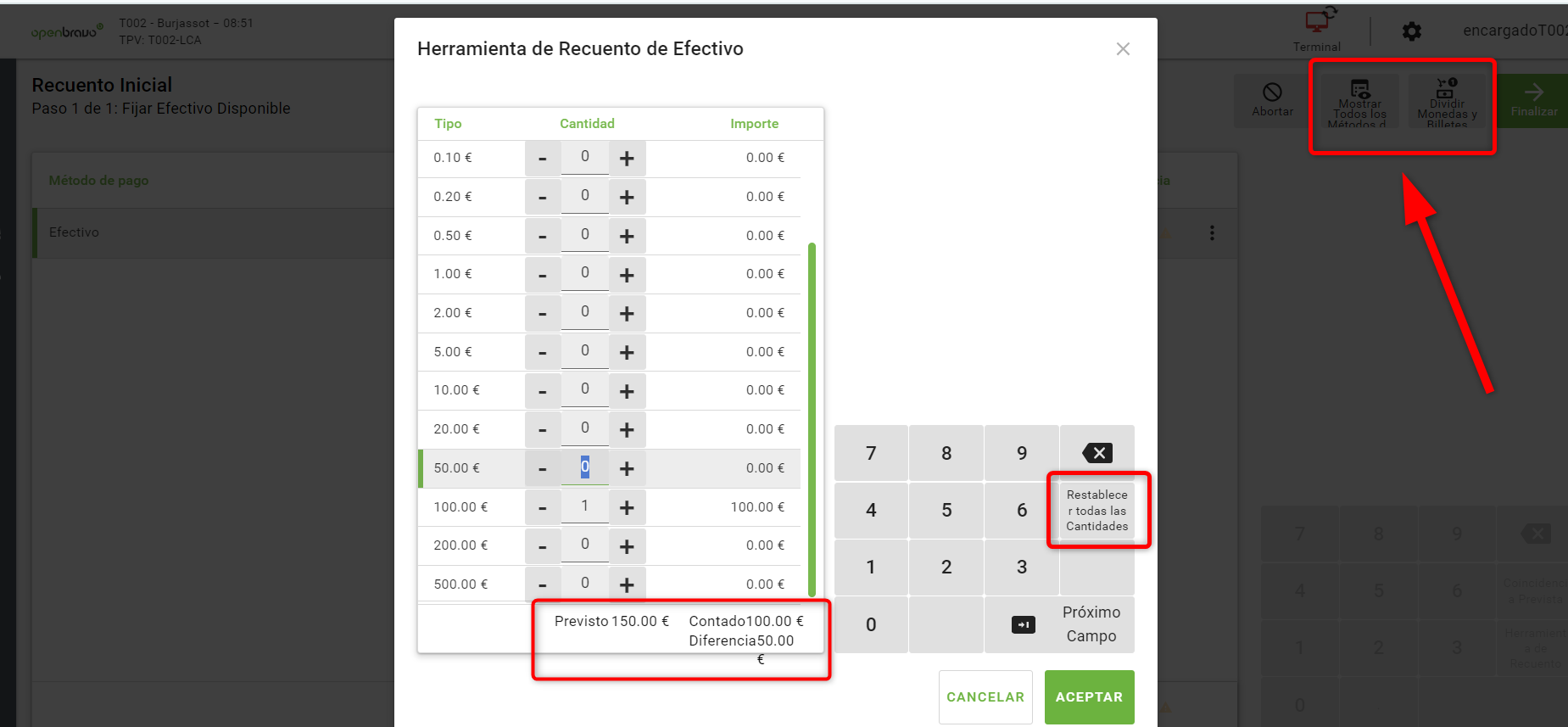The image size is (1568, 727).
Task: Increase the 0.50 € quantity
Action: coord(627,237)
